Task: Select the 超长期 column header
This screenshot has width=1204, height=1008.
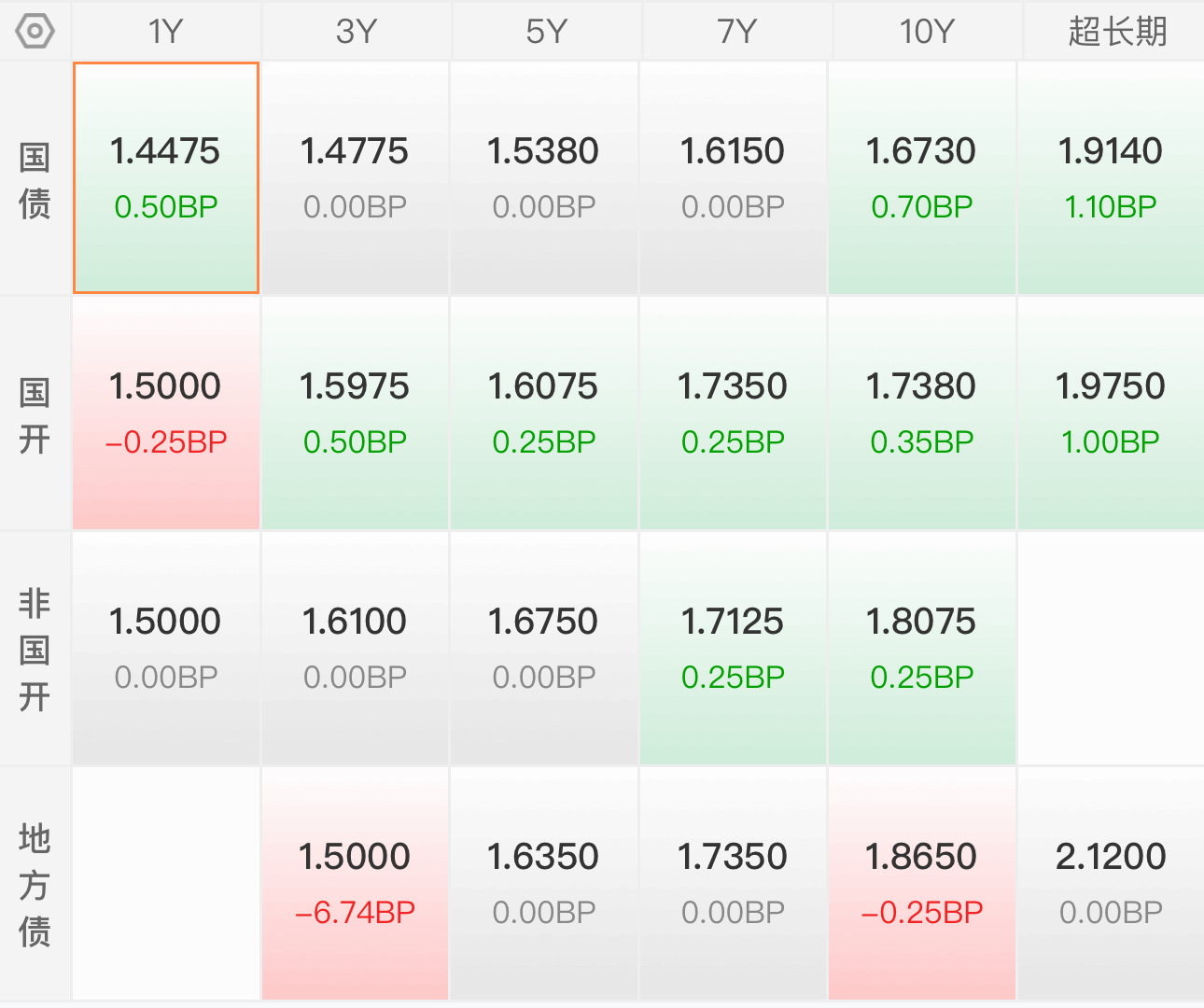Action: 1116,32
